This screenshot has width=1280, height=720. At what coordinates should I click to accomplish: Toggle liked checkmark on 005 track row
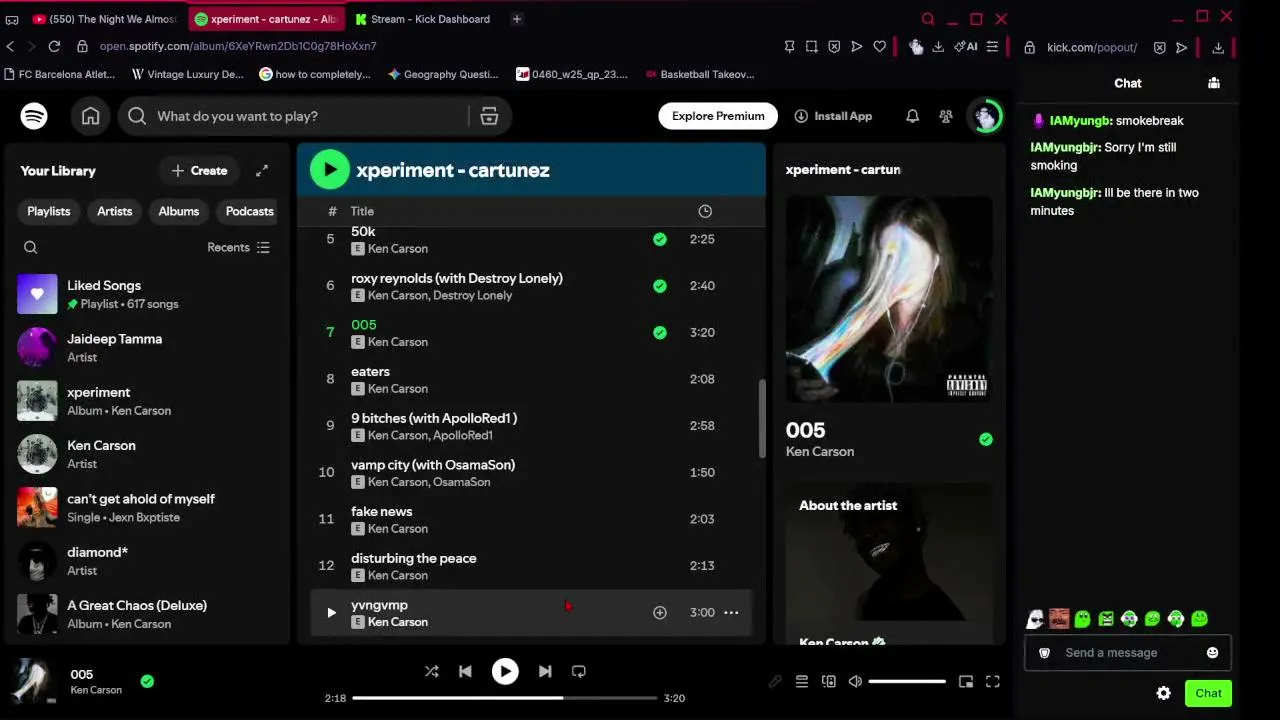tap(660, 332)
